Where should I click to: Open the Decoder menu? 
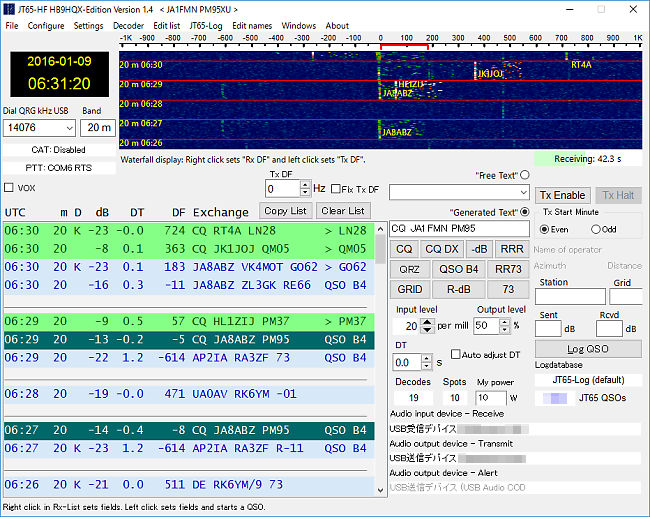coord(129,26)
